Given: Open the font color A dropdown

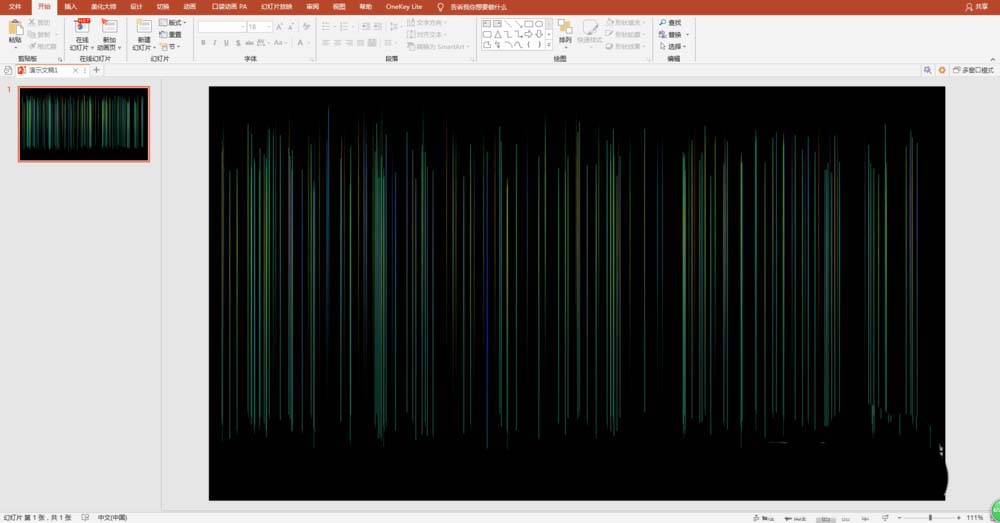Looking at the screenshot, I should point(309,43).
